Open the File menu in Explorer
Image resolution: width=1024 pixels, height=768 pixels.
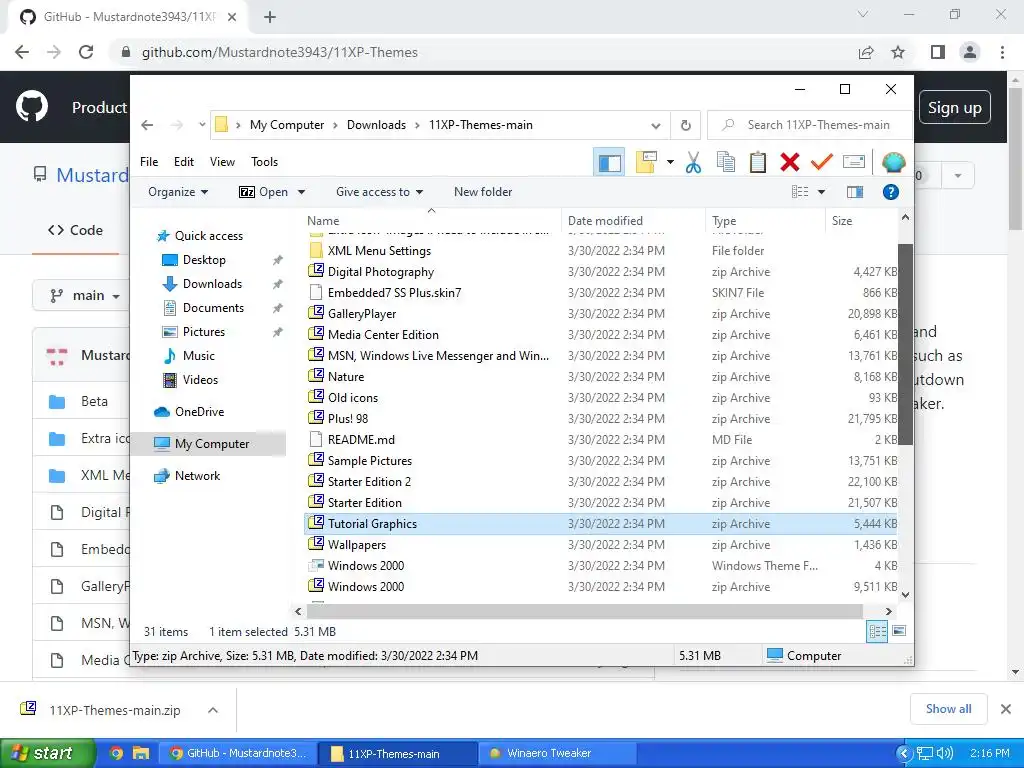click(x=149, y=162)
